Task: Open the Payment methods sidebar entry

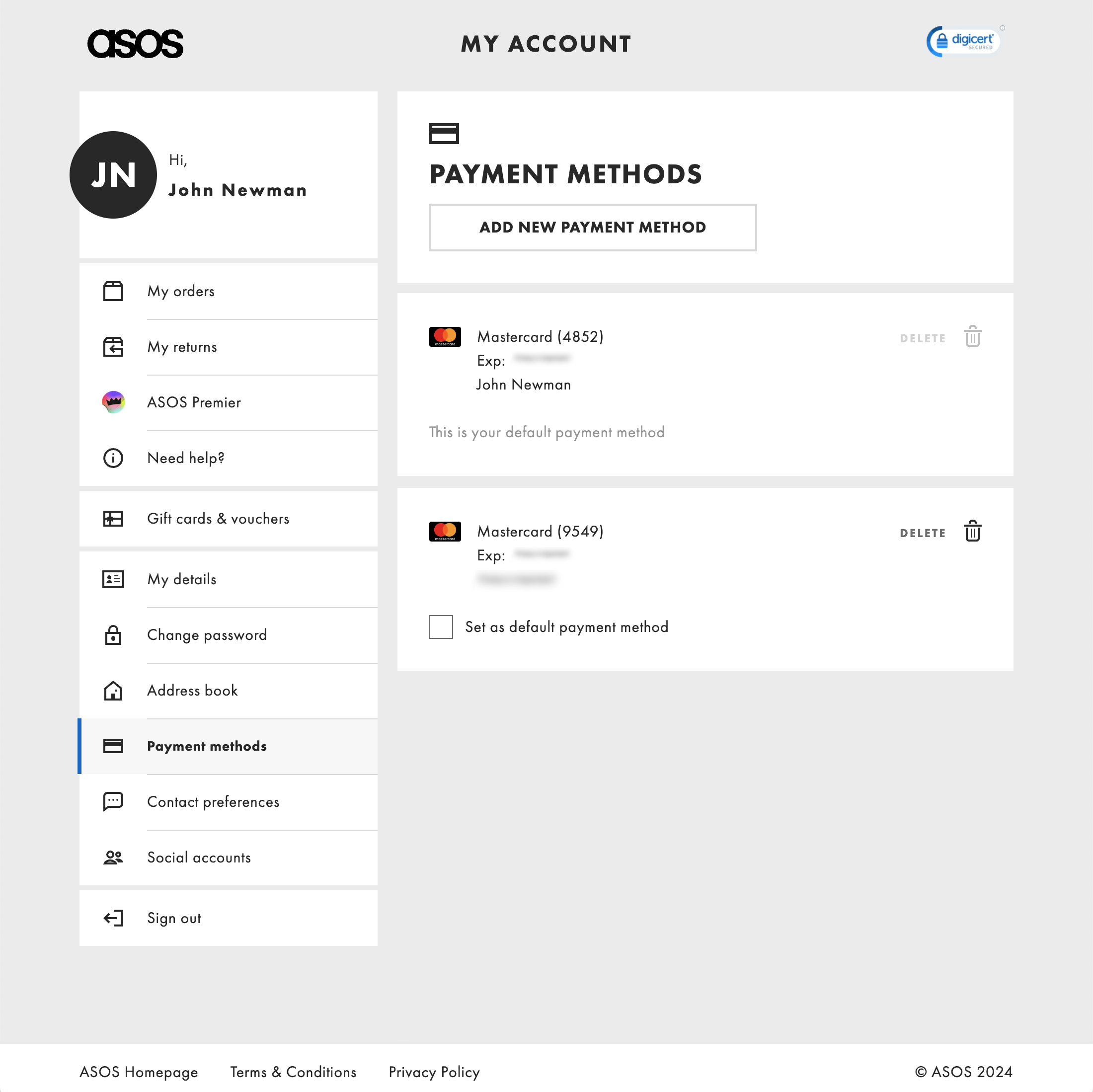Action: point(207,746)
